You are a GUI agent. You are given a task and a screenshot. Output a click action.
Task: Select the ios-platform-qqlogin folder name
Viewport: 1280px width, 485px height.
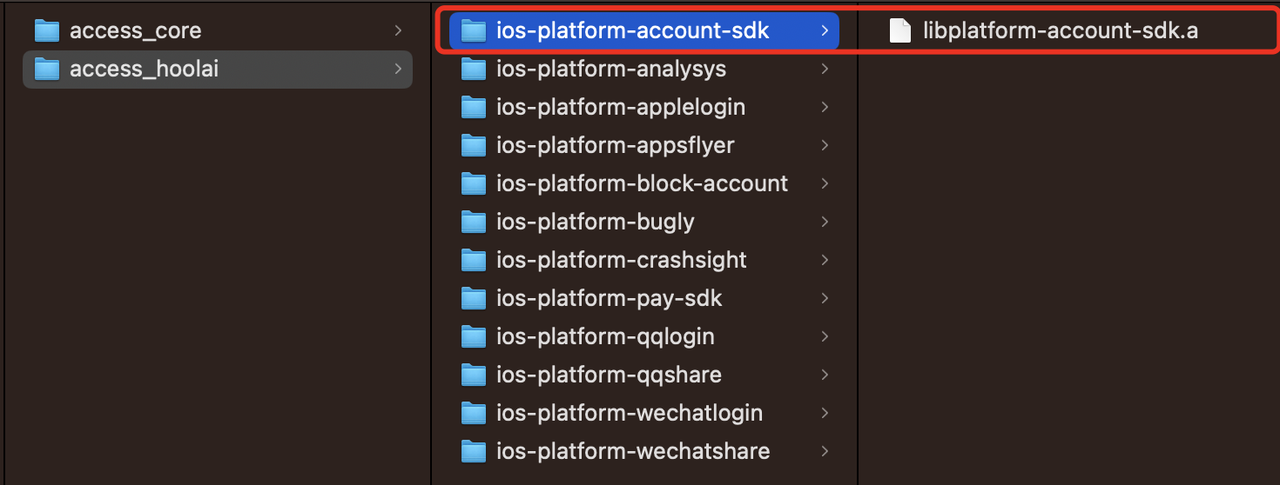click(605, 336)
